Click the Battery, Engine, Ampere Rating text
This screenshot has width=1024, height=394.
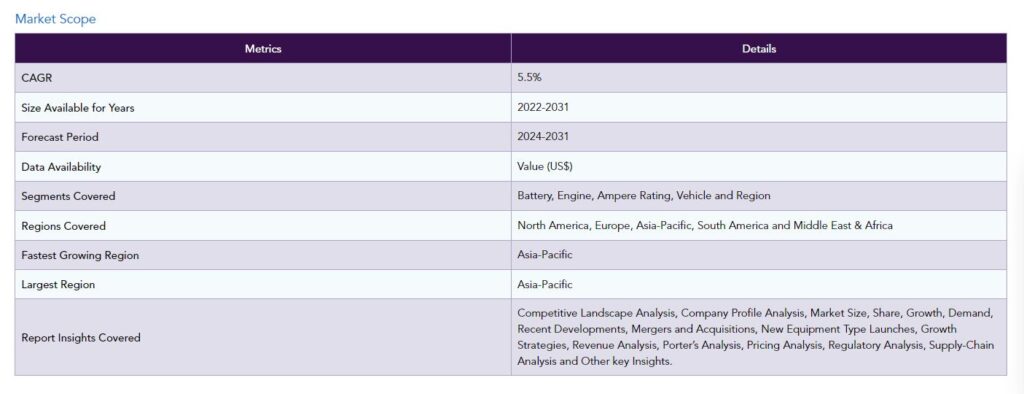click(595, 196)
